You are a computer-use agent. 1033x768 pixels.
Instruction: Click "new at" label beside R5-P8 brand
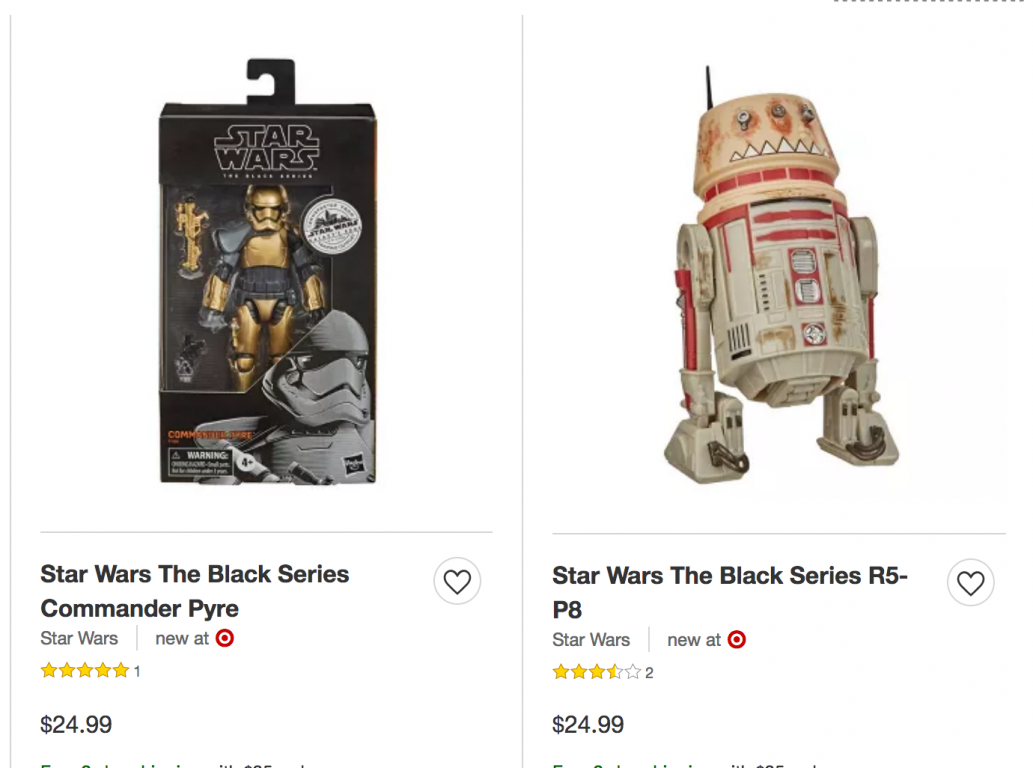point(694,640)
